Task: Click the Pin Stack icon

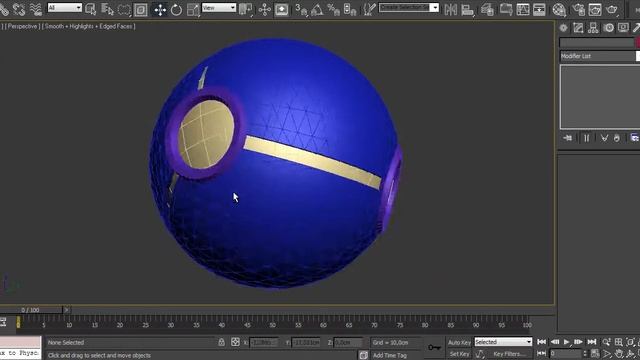Action: click(x=567, y=138)
